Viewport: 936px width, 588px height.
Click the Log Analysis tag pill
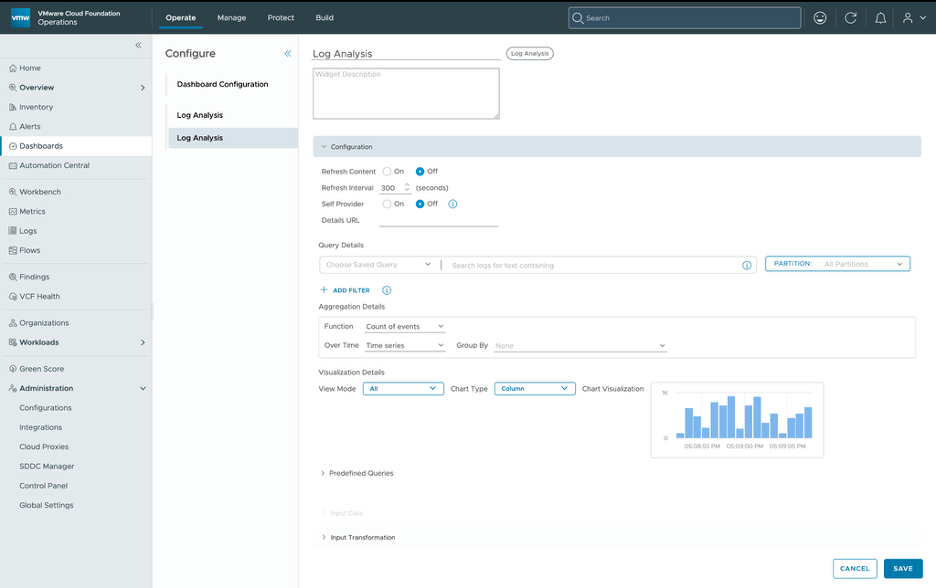529,54
